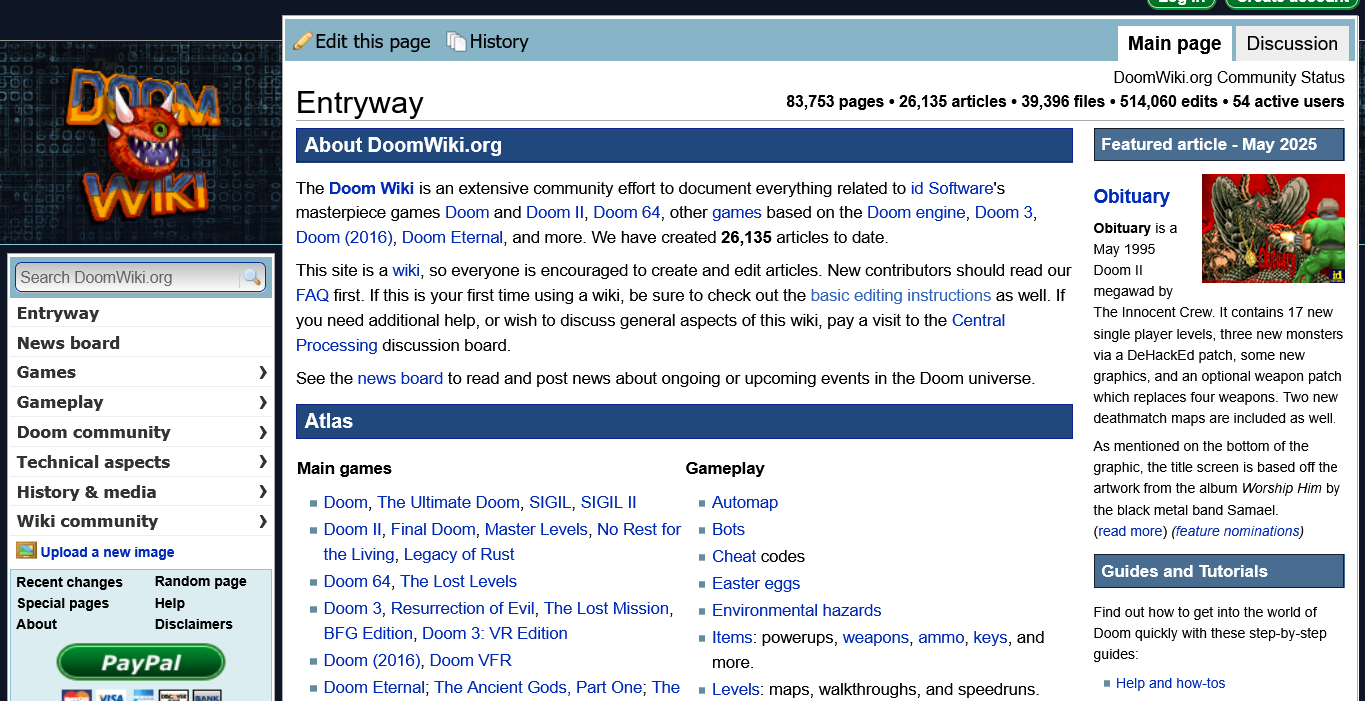Expand the Gameplay sidebar submenu
1365x701 pixels.
(263, 402)
